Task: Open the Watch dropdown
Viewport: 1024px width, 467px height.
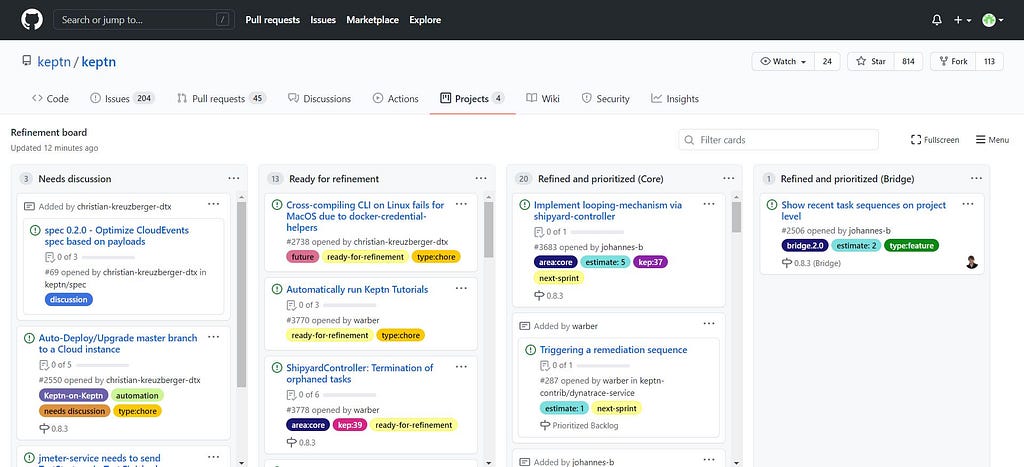Action: click(784, 61)
